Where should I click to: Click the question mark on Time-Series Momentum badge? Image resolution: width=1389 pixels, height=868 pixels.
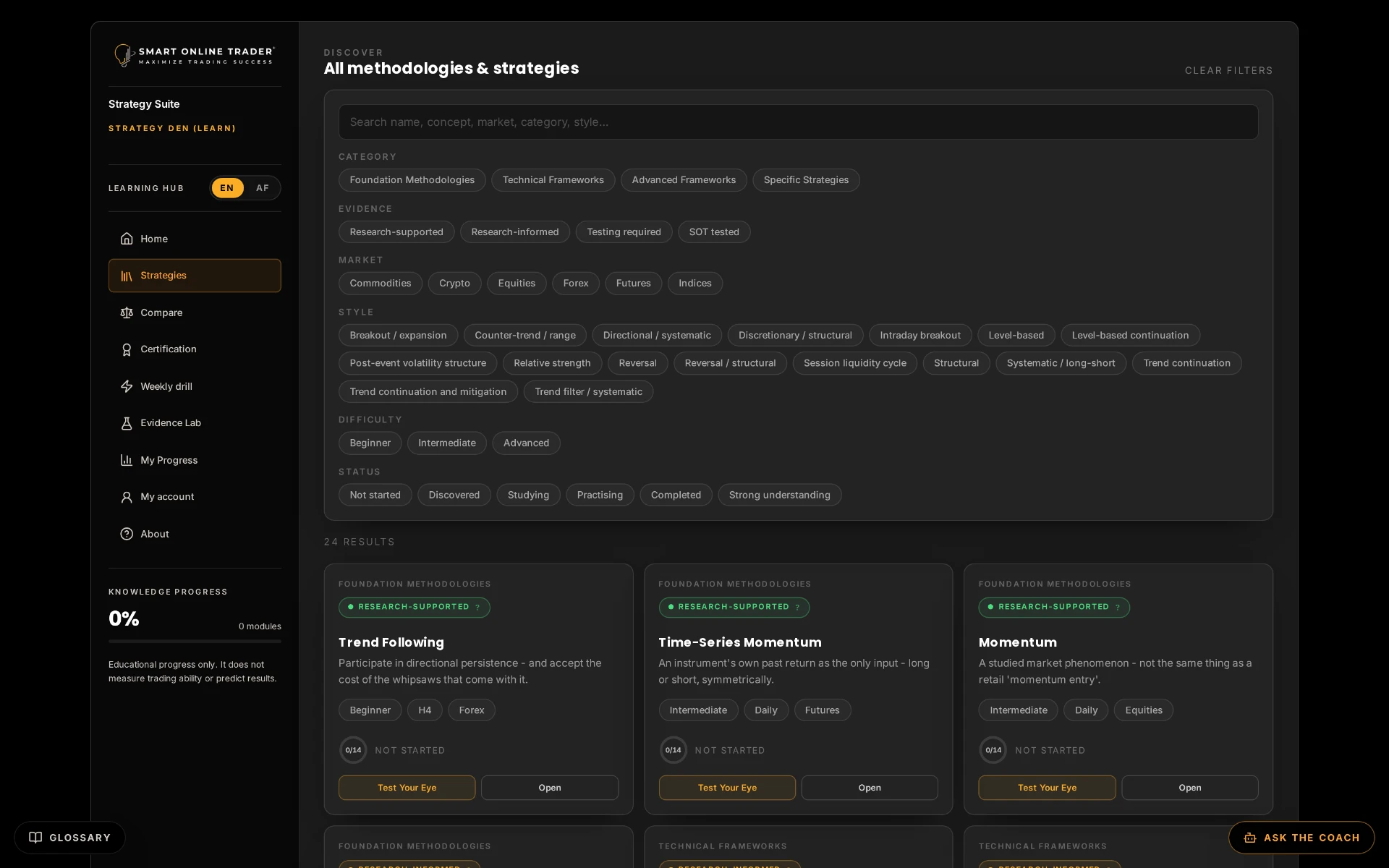[x=797, y=608]
